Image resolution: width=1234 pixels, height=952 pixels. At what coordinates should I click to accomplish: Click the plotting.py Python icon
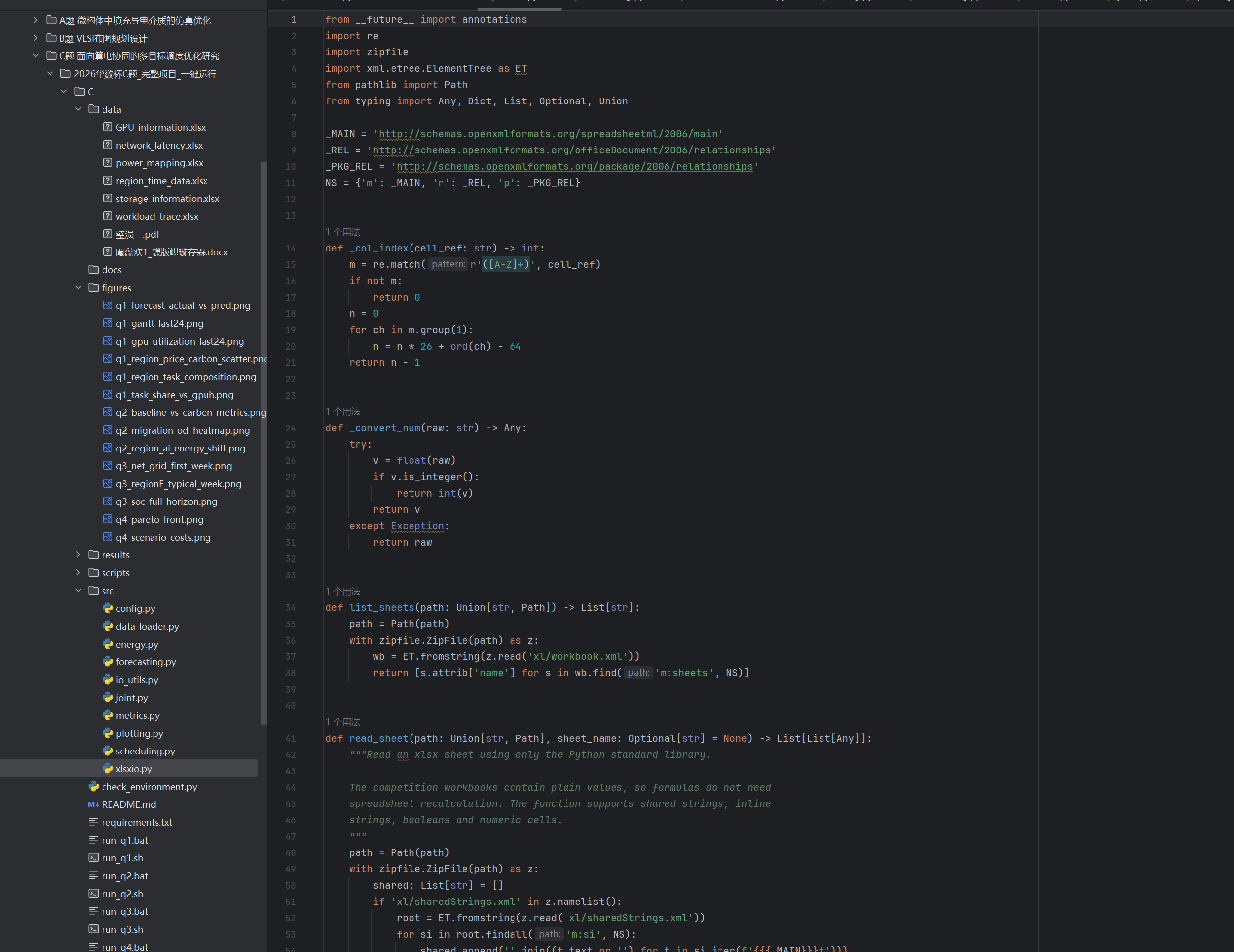(x=108, y=733)
